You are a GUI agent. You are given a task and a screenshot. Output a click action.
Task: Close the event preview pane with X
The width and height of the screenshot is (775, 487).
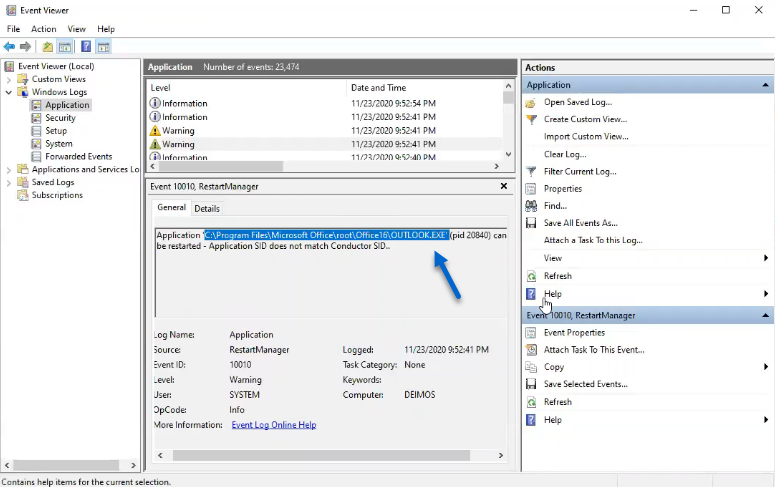click(504, 186)
